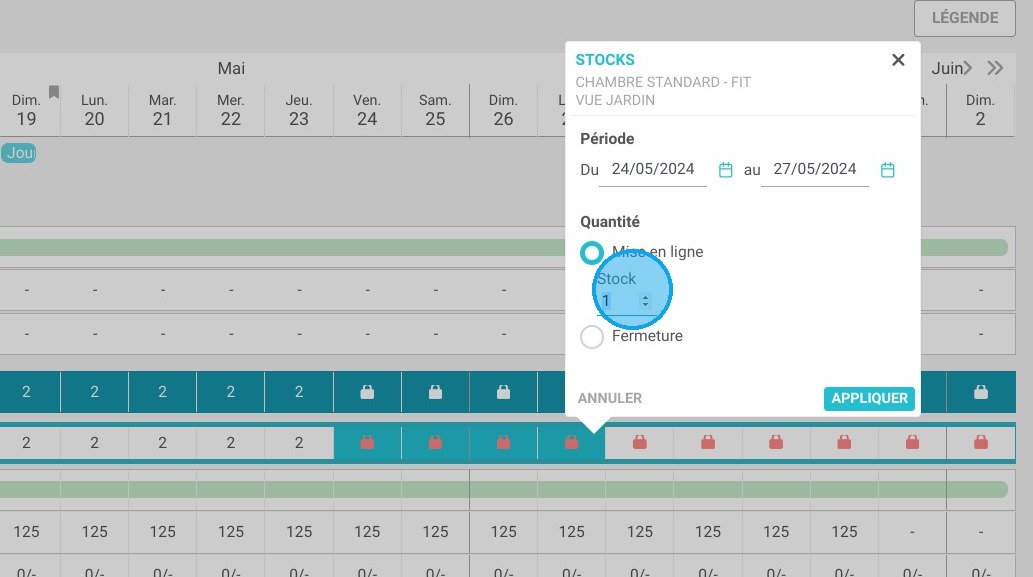
Task: Click red lock icon under Dim. 2
Action: click(x=981, y=442)
